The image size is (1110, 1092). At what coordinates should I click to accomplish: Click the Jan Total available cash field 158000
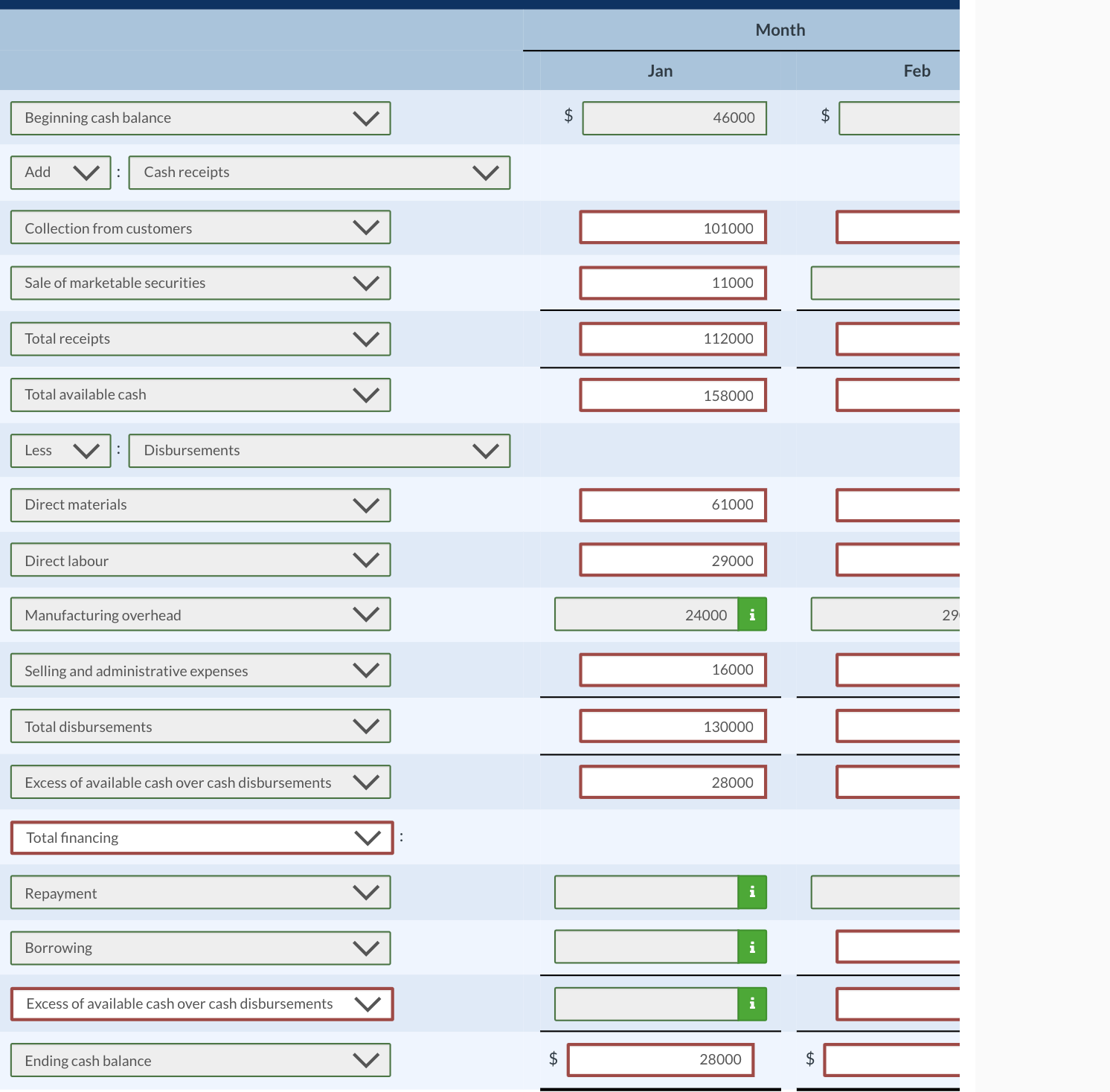(673, 395)
